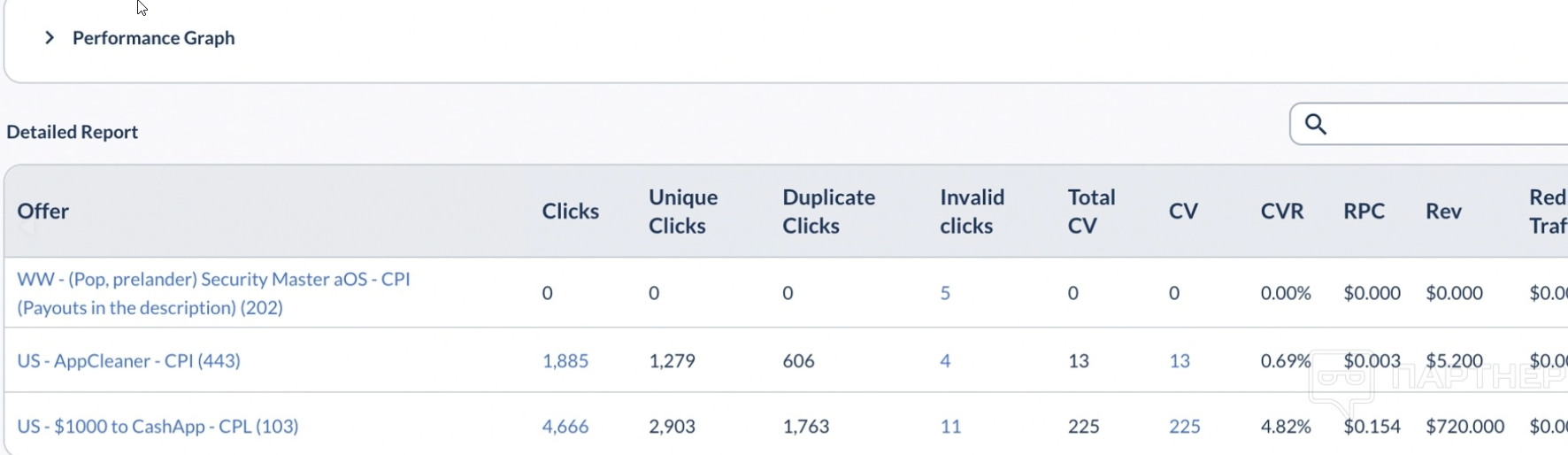Sort by the Duplicate Clicks column header

pos(828,212)
